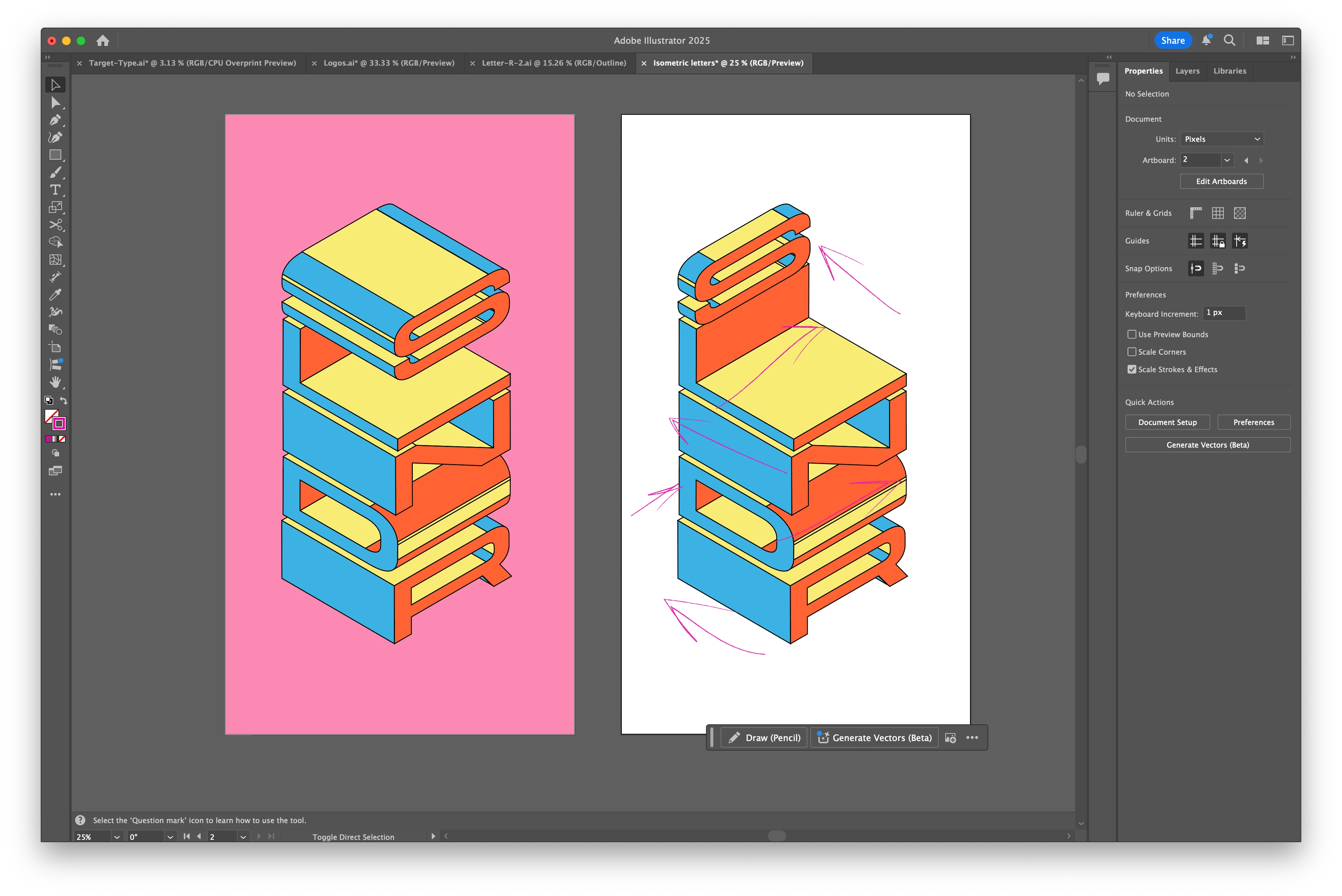Expand the Artboard number dropdown
The height and width of the screenshot is (896, 1342).
point(1226,160)
